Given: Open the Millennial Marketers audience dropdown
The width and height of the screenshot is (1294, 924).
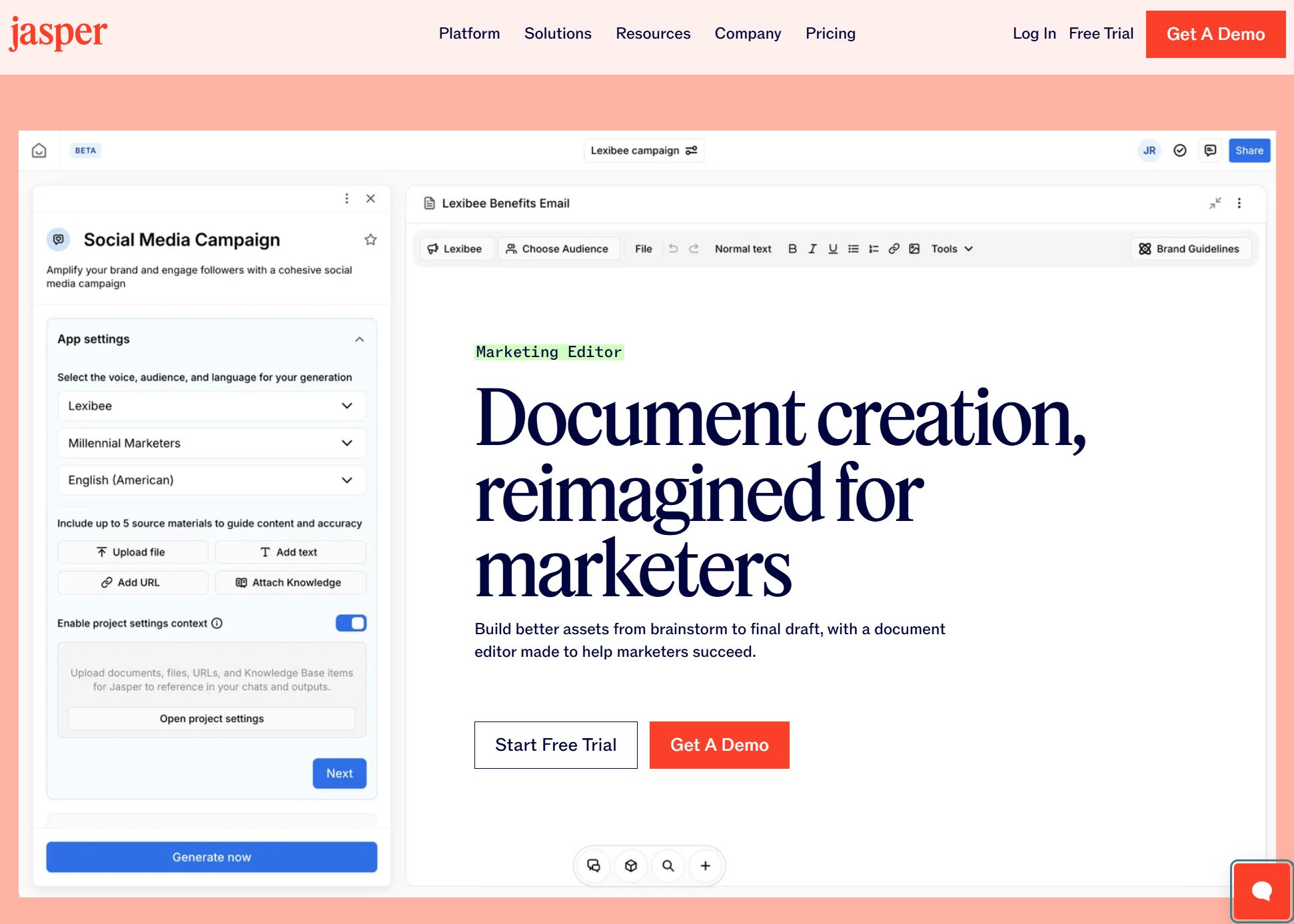Looking at the screenshot, I should (x=211, y=443).
